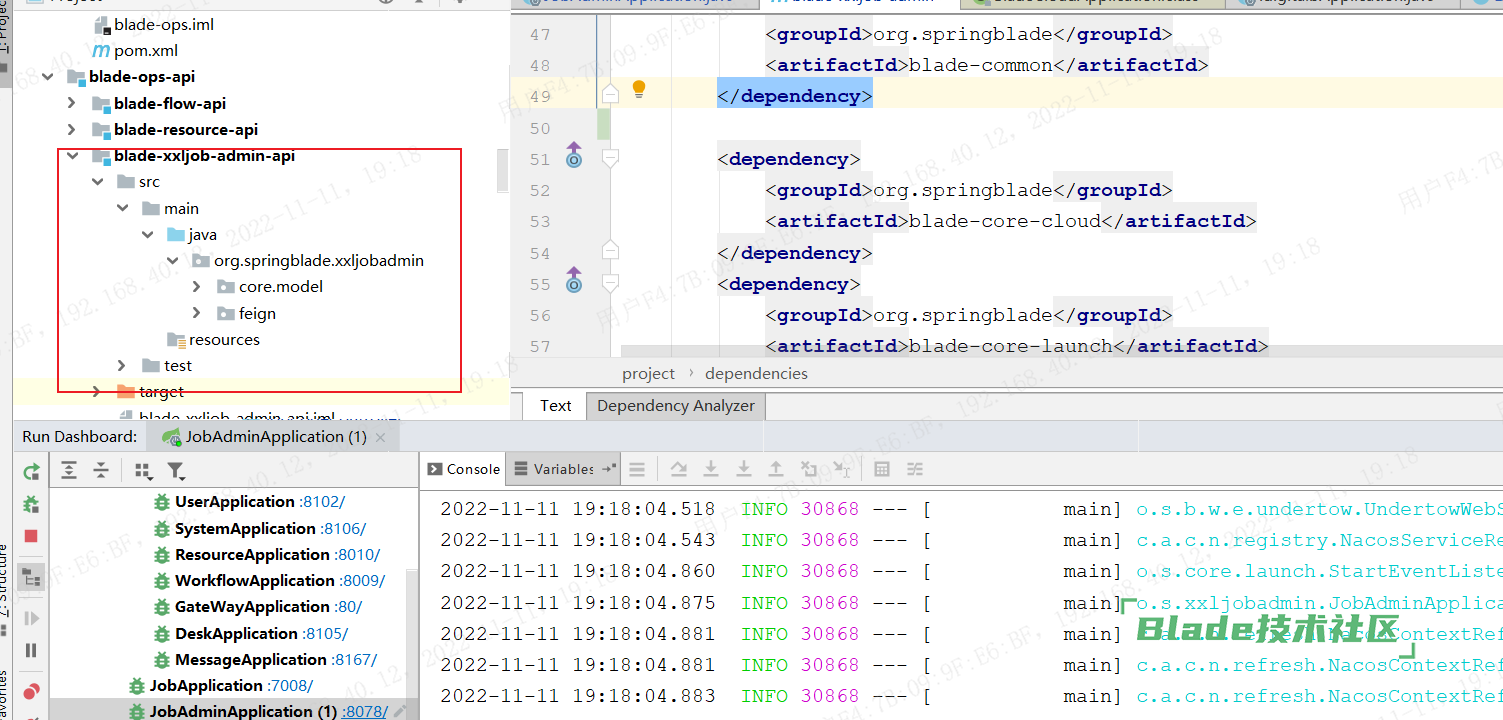Screen dimensions: 1503x720
Task: Open the Filter funnel dropdown in dashboard
Action: (176, 471)
